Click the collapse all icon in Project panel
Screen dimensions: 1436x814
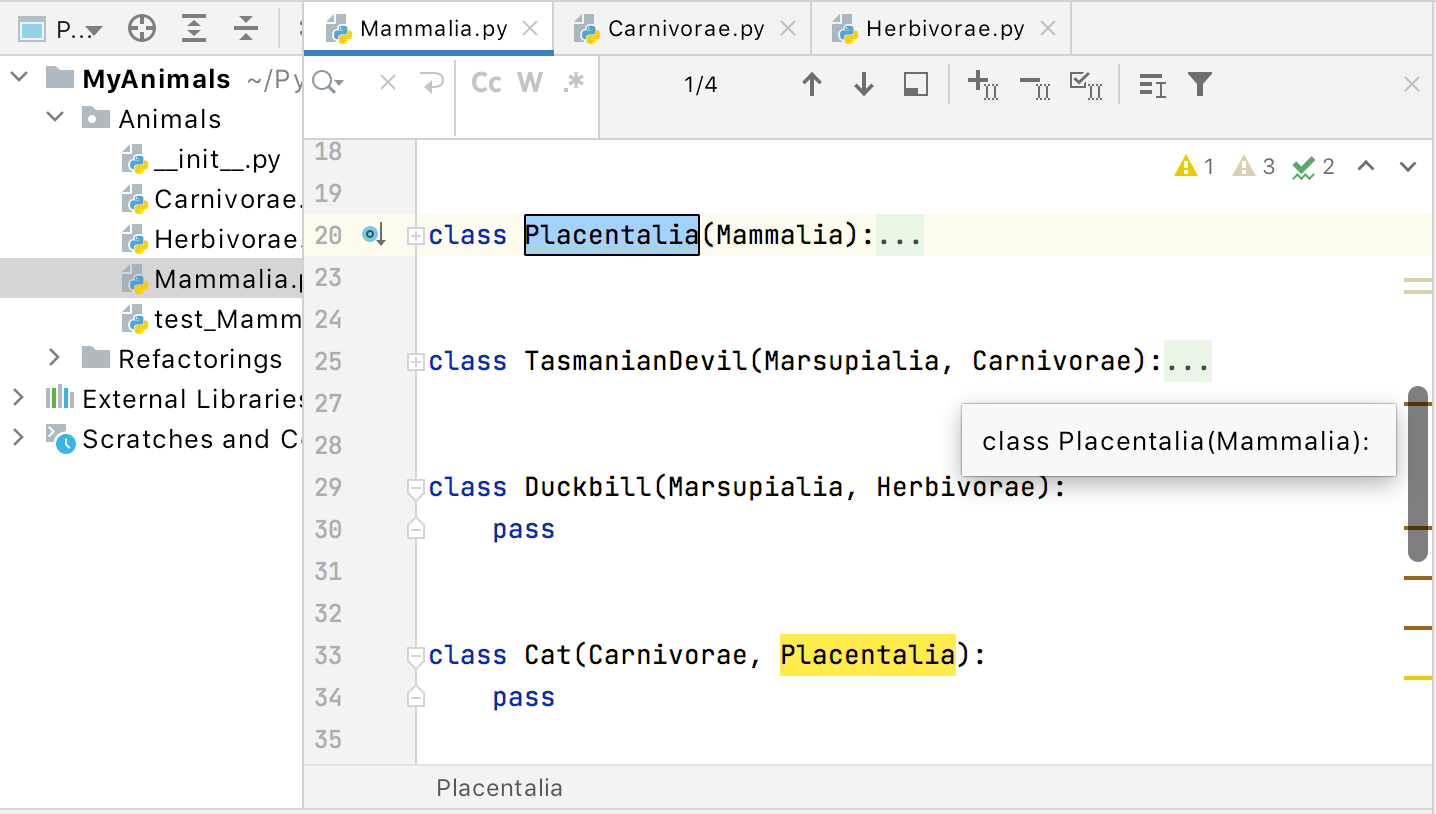[x=246, y=29]
